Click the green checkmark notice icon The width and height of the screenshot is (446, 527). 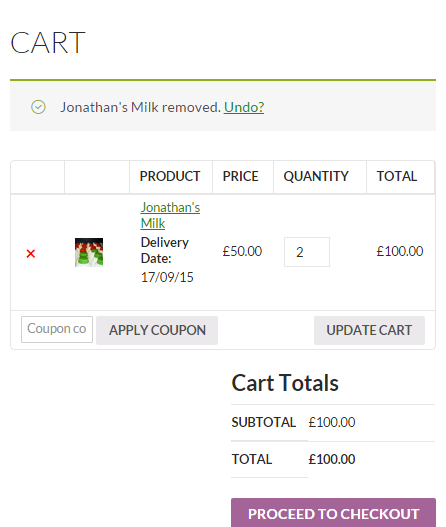click(x=38, y=107)
